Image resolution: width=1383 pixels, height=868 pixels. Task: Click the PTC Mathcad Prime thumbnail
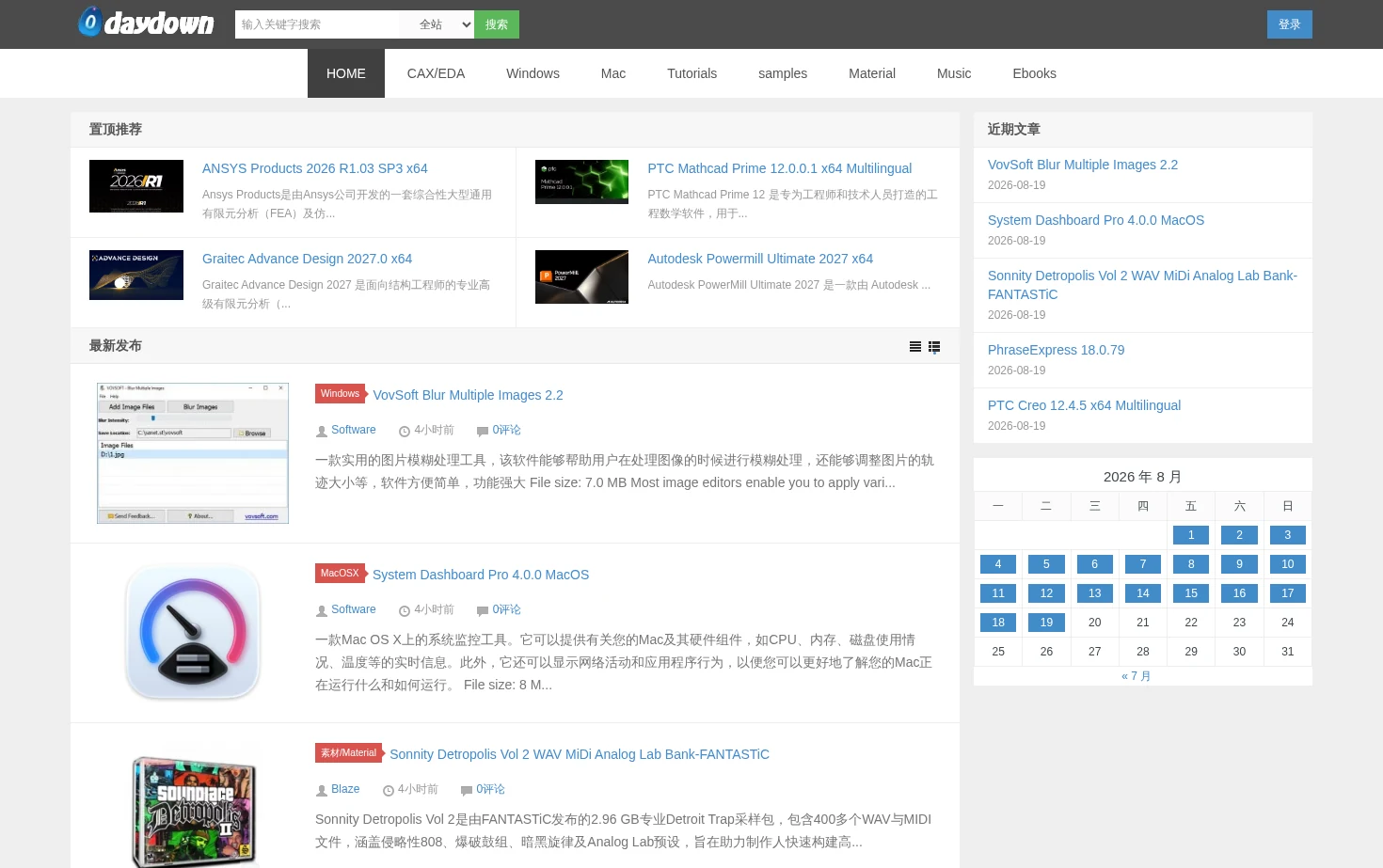click(581, 181)
